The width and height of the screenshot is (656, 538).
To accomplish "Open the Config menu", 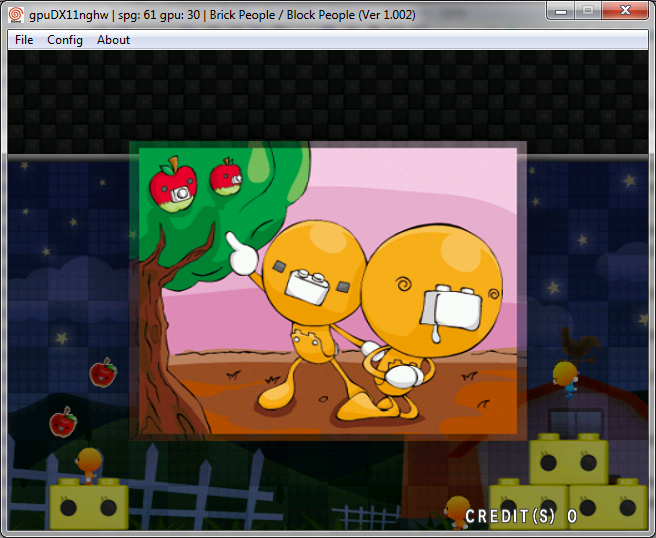I will [65, 40].
